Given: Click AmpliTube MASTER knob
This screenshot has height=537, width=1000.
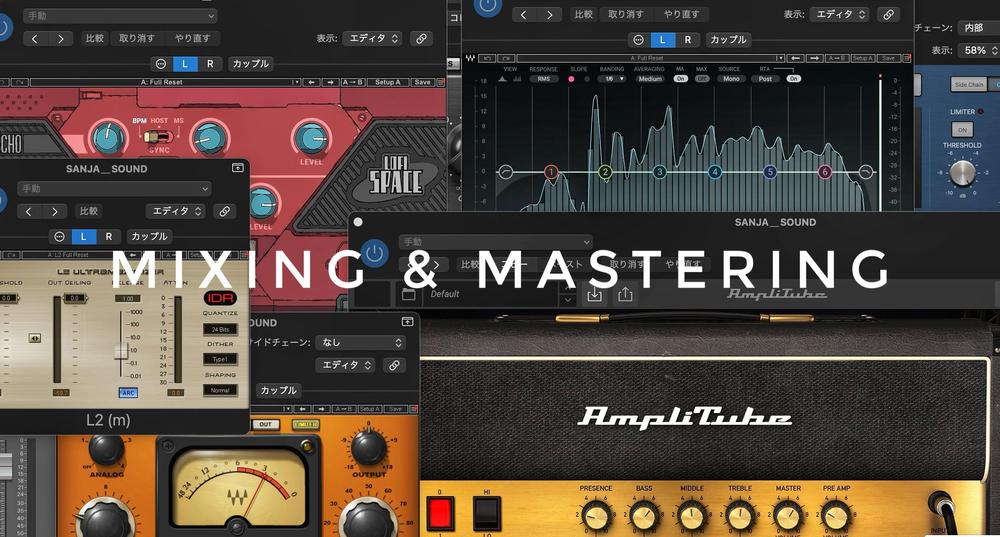Looking at the screenshot, I should [x=788, y=517].
